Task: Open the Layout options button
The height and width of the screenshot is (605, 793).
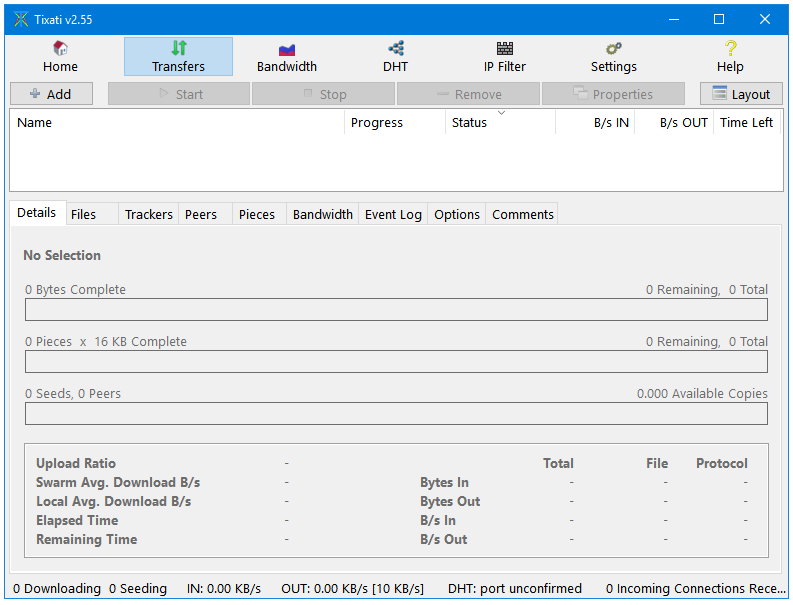Action: pyautogui.click(x=741, y=94)
